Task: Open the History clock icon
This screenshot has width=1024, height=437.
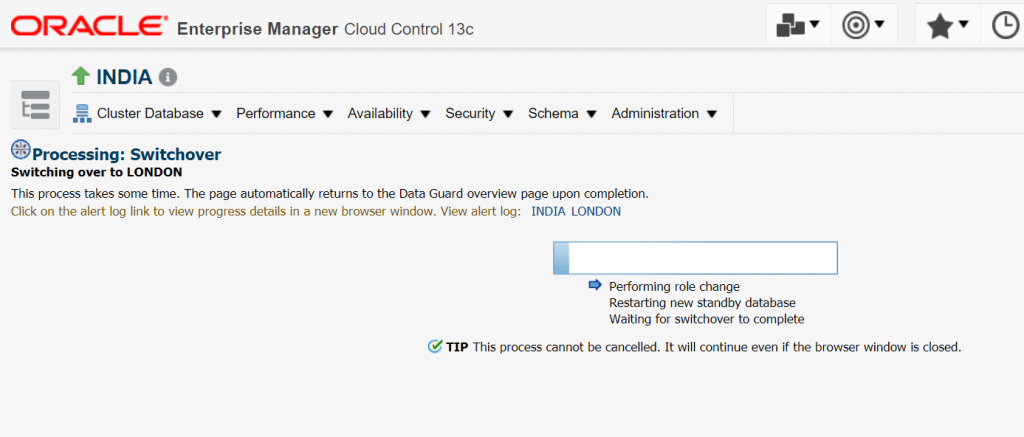Action: [1004, 26]
